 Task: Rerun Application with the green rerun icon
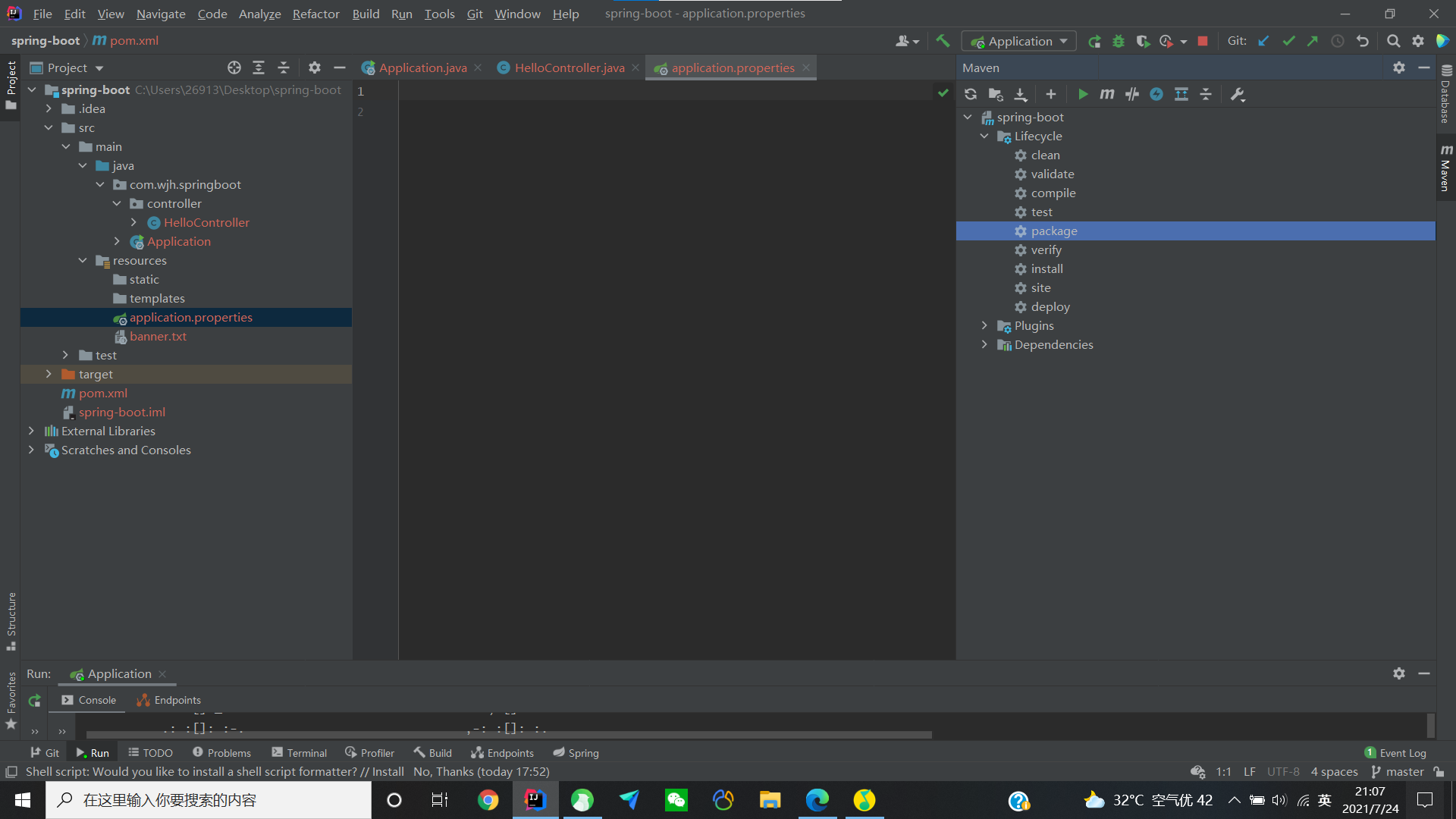pos(1094,42)
